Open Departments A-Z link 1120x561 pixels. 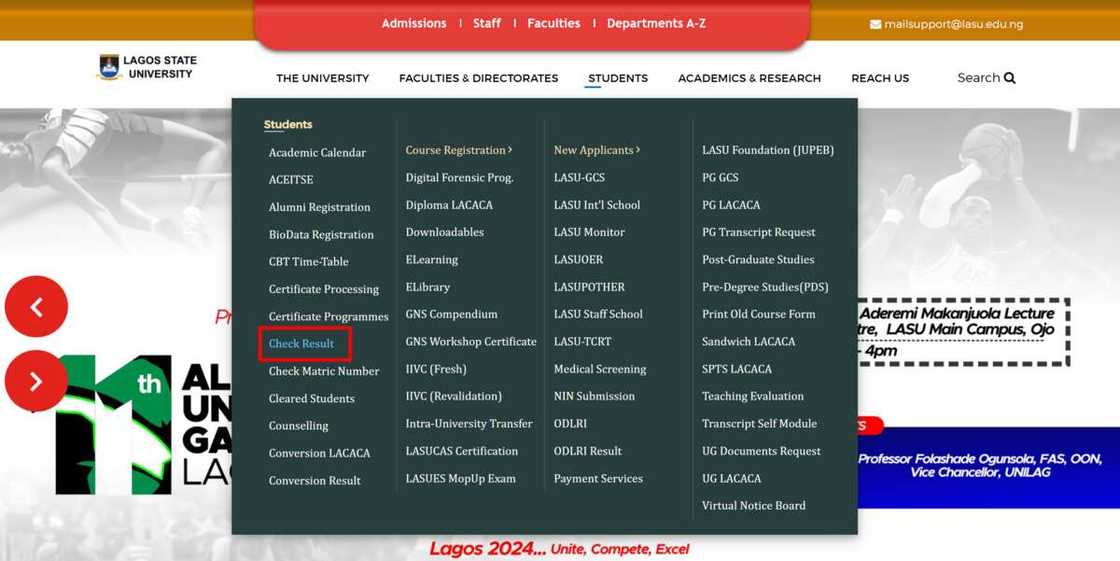click(656, 23)
